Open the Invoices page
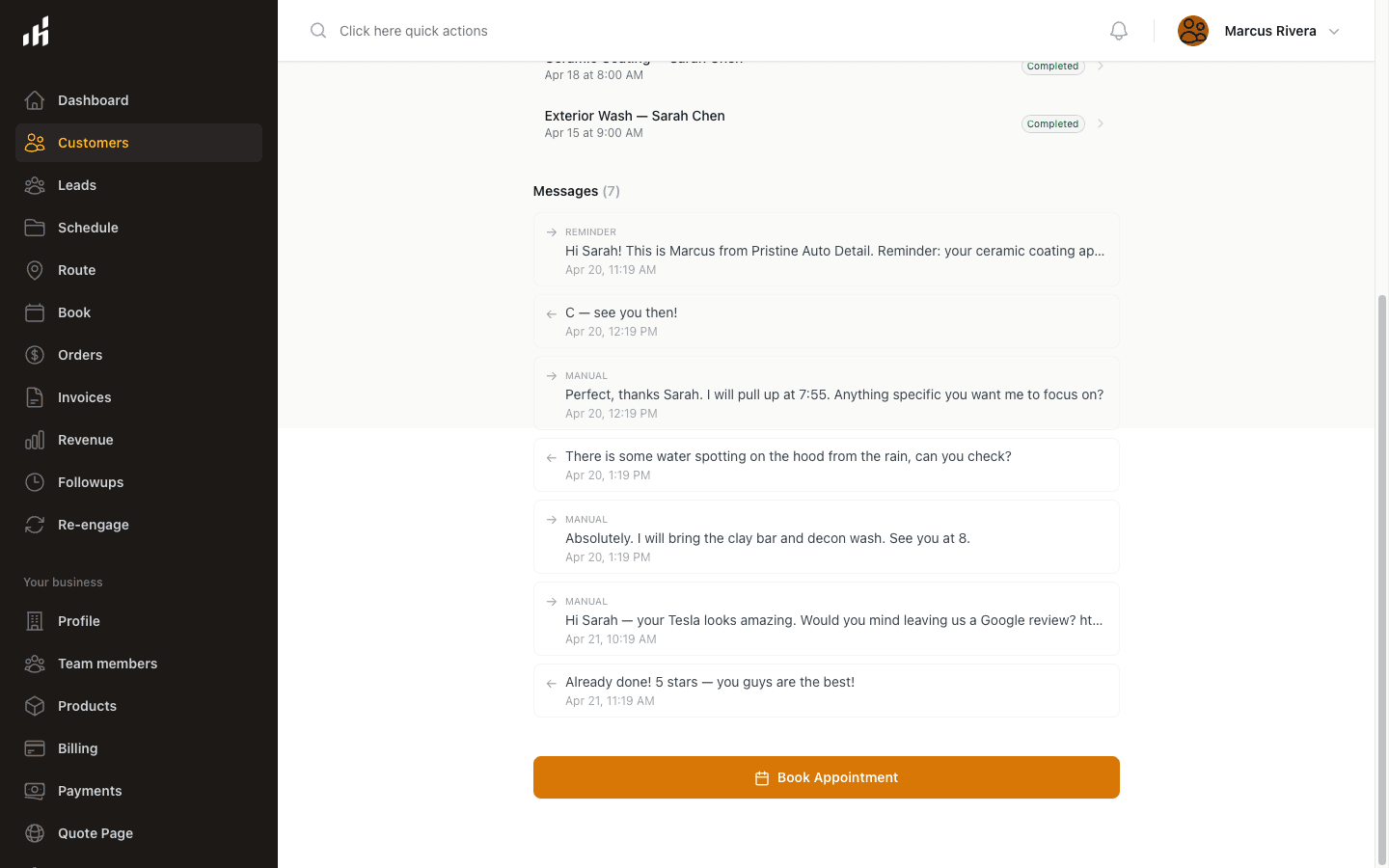1389x868 pixels. point(82,397)
